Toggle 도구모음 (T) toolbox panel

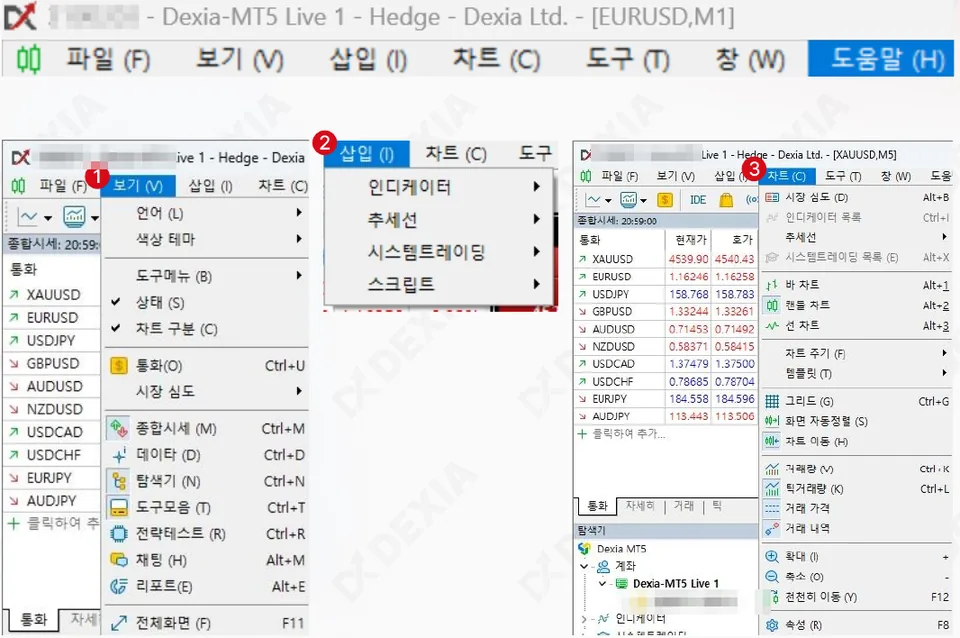point(206,508)
